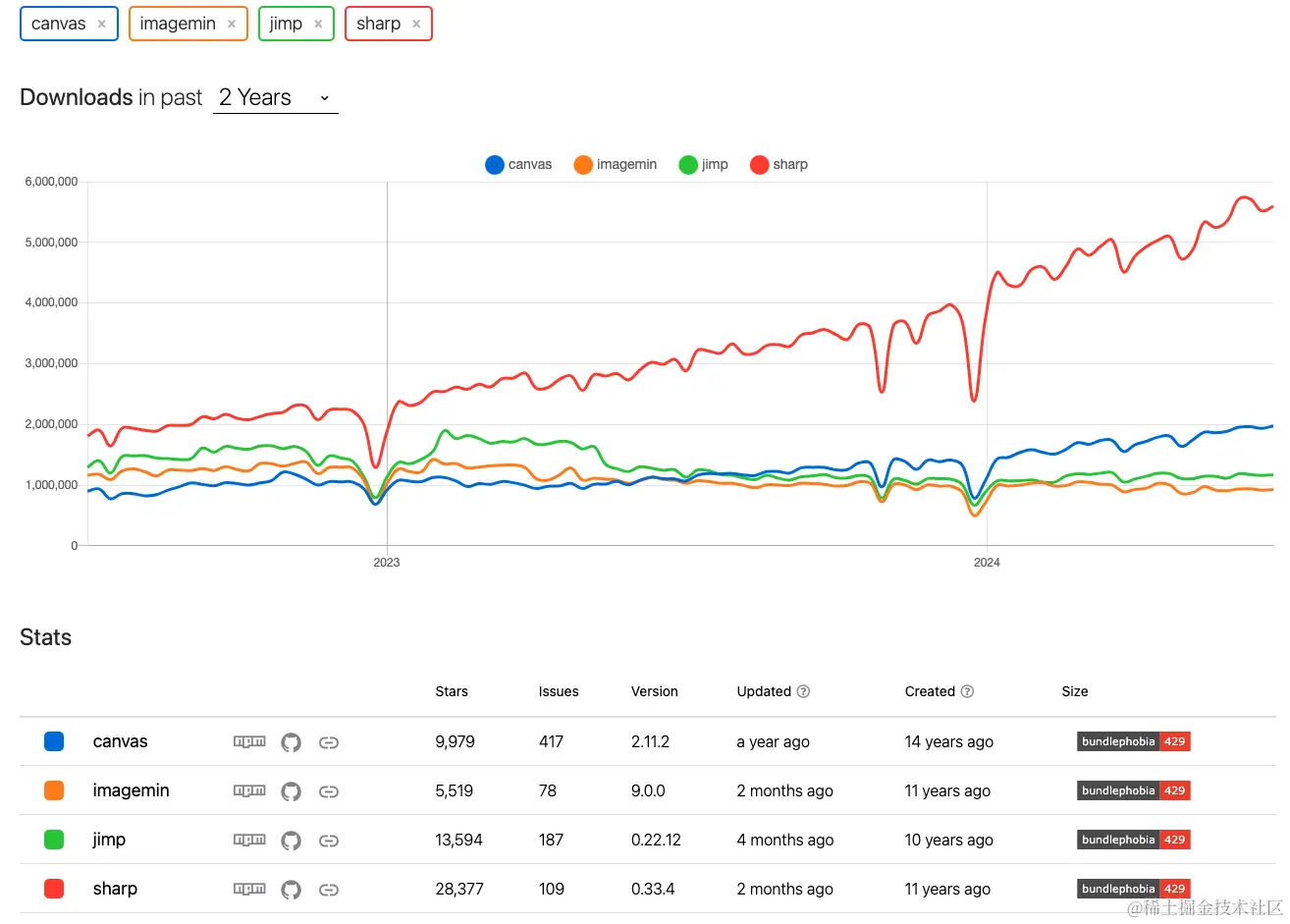Open homepage link icon for imagemin
The width and height of the screenshot is (1290, 924).
[329, 791]
